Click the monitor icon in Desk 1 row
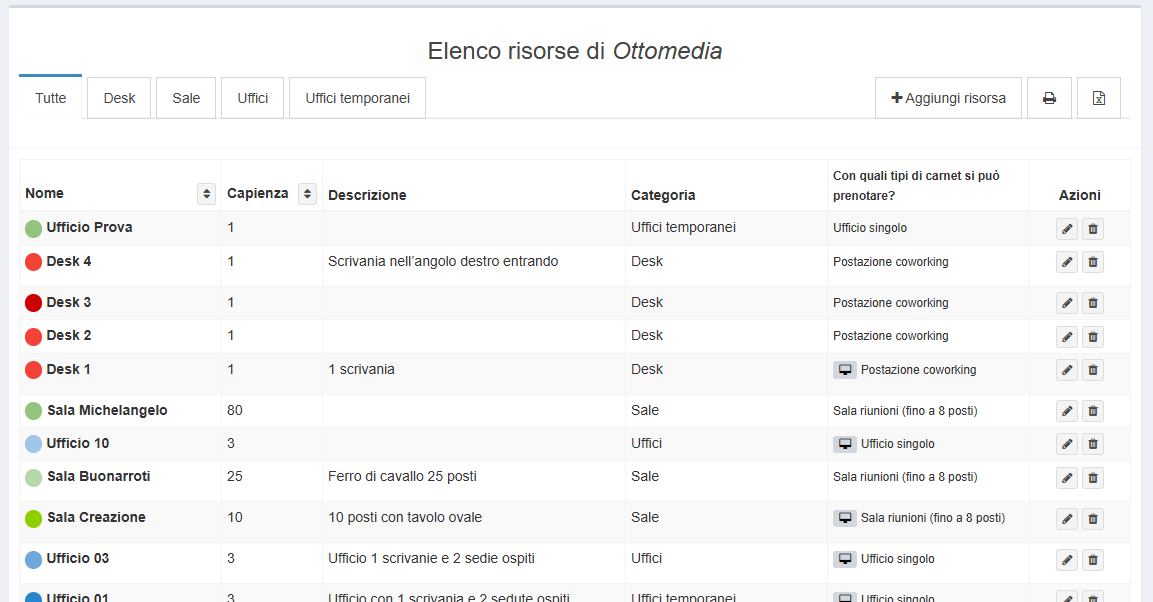This screenshot has height=602, width=1153. pyautogui.click(x=845, y=369)
